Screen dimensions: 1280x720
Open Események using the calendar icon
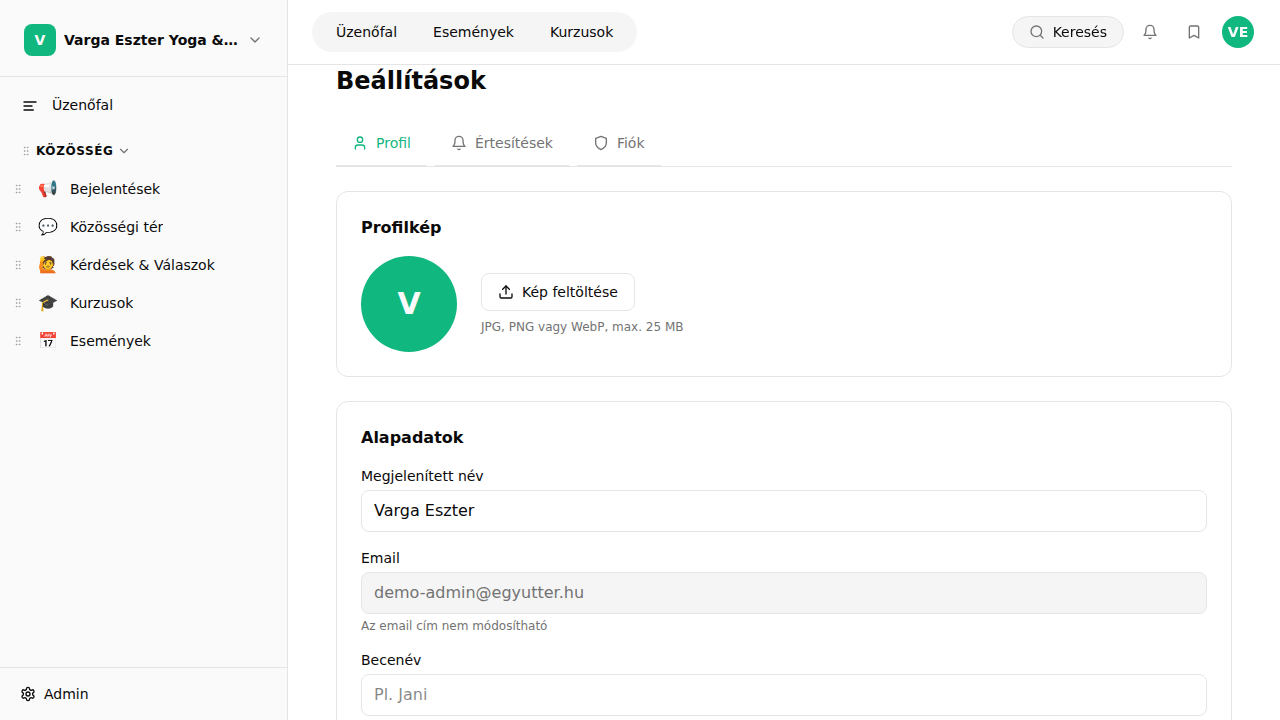pyautogui.click(x=47, y=340)
